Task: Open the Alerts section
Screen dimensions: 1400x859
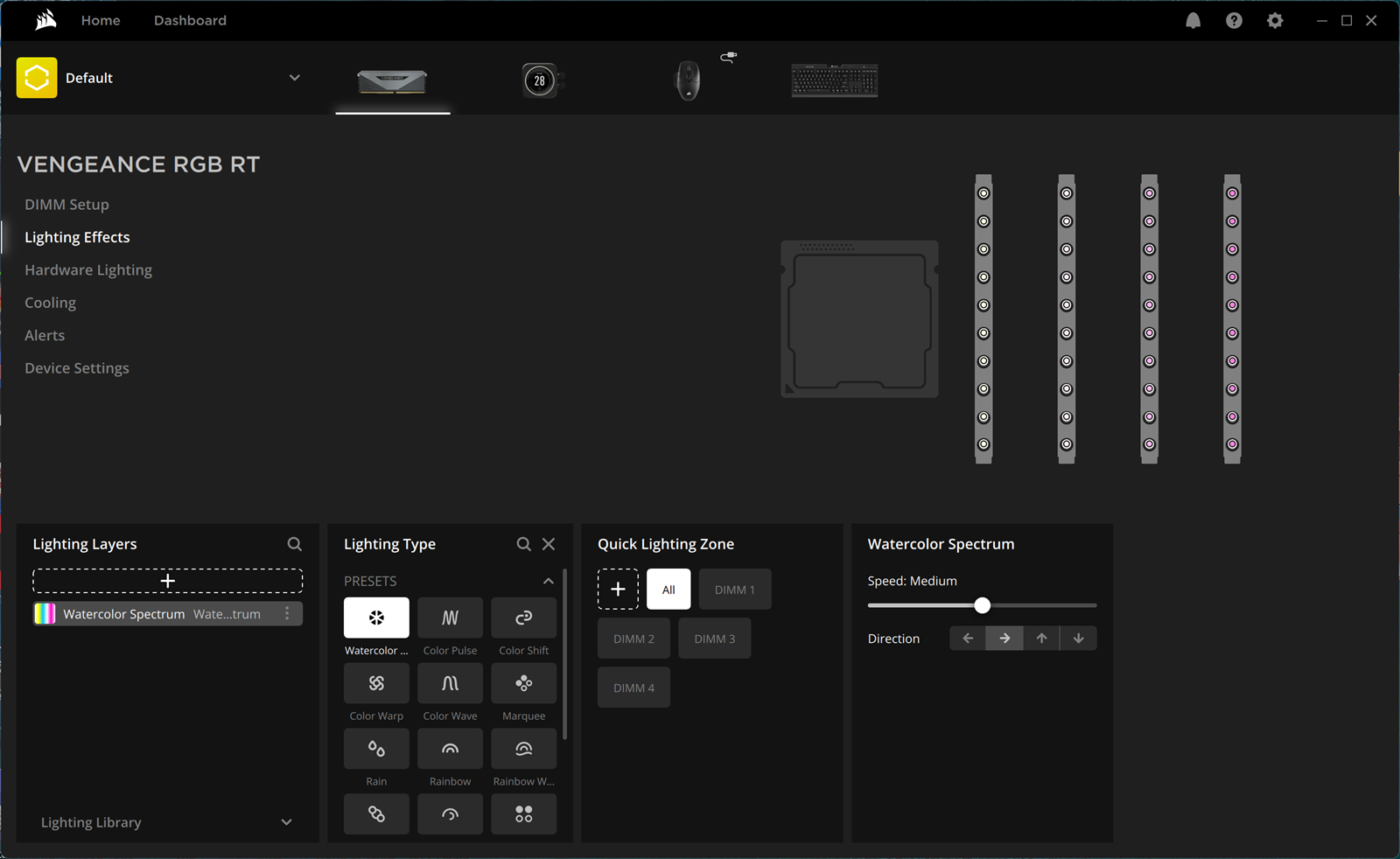Action: [45, 335]
